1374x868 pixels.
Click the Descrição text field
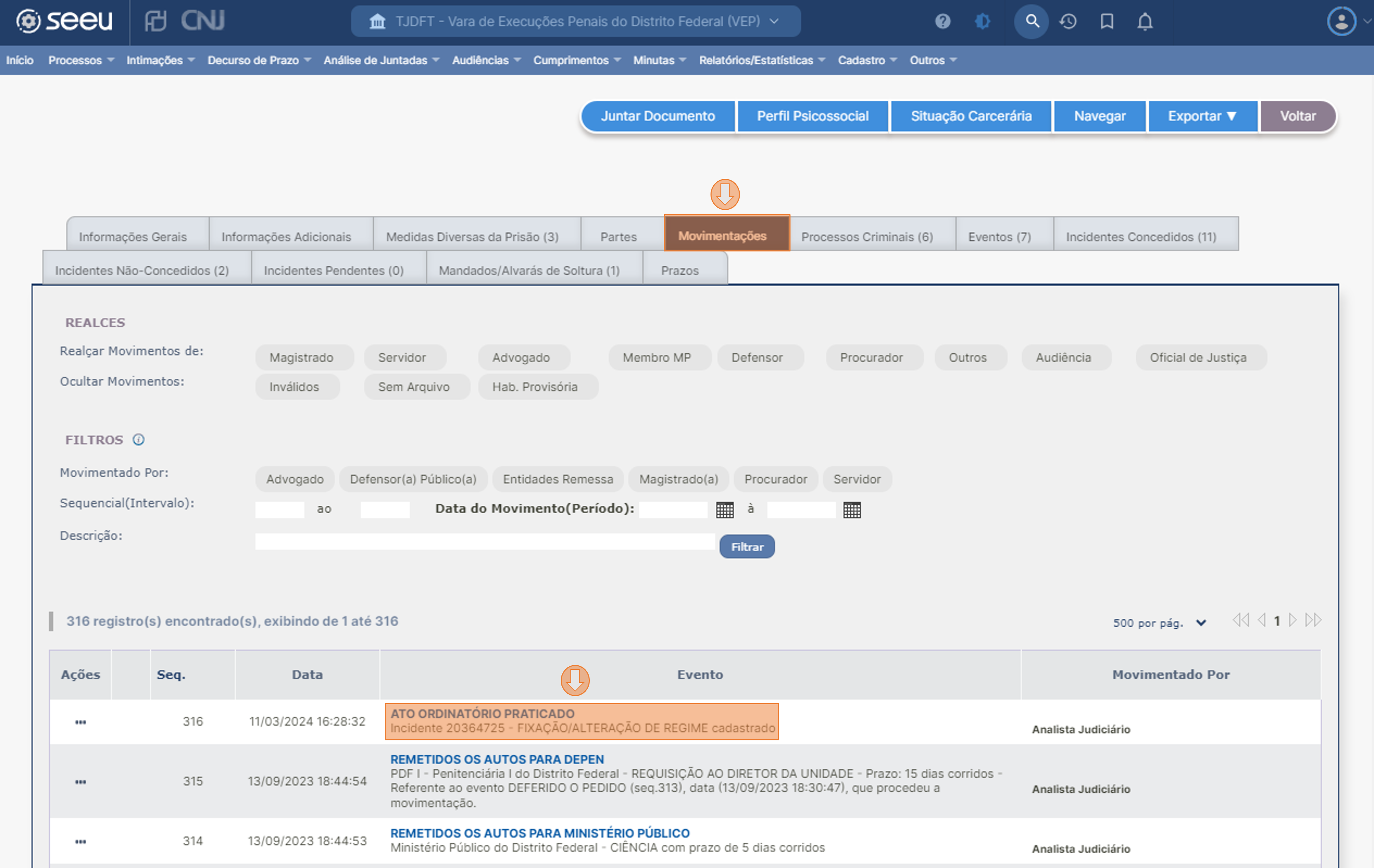click(x=485, y=542)
